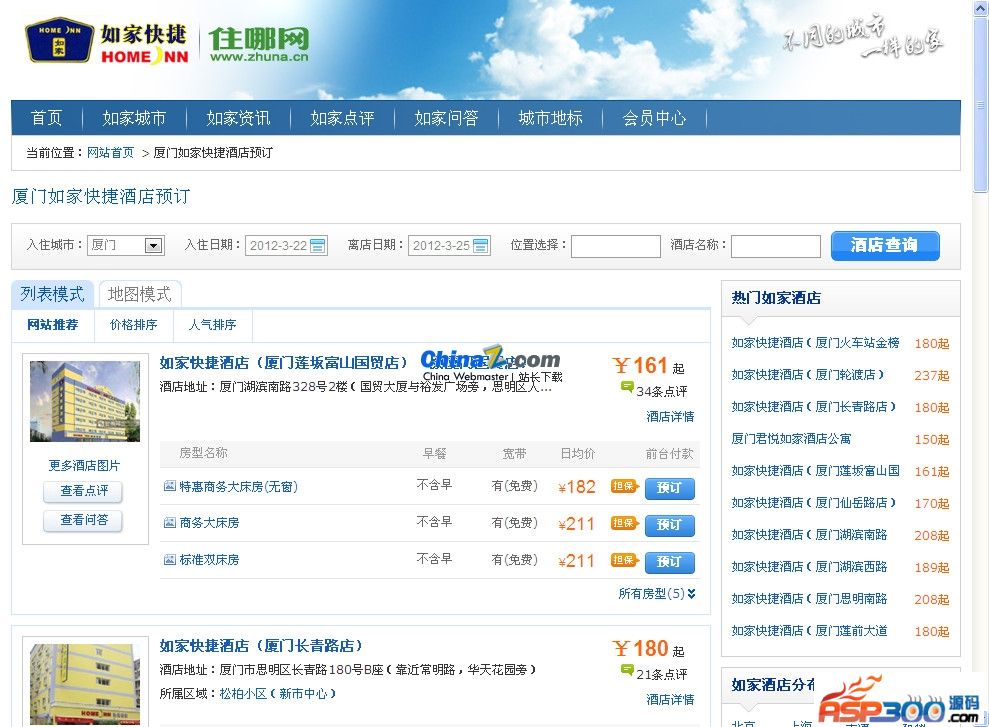Image resolution: width=989 pixels, height=727 pixels.
Task: Open 酒店详情 for 莲坂富山国贸店
Action: [x=670, y=416]
